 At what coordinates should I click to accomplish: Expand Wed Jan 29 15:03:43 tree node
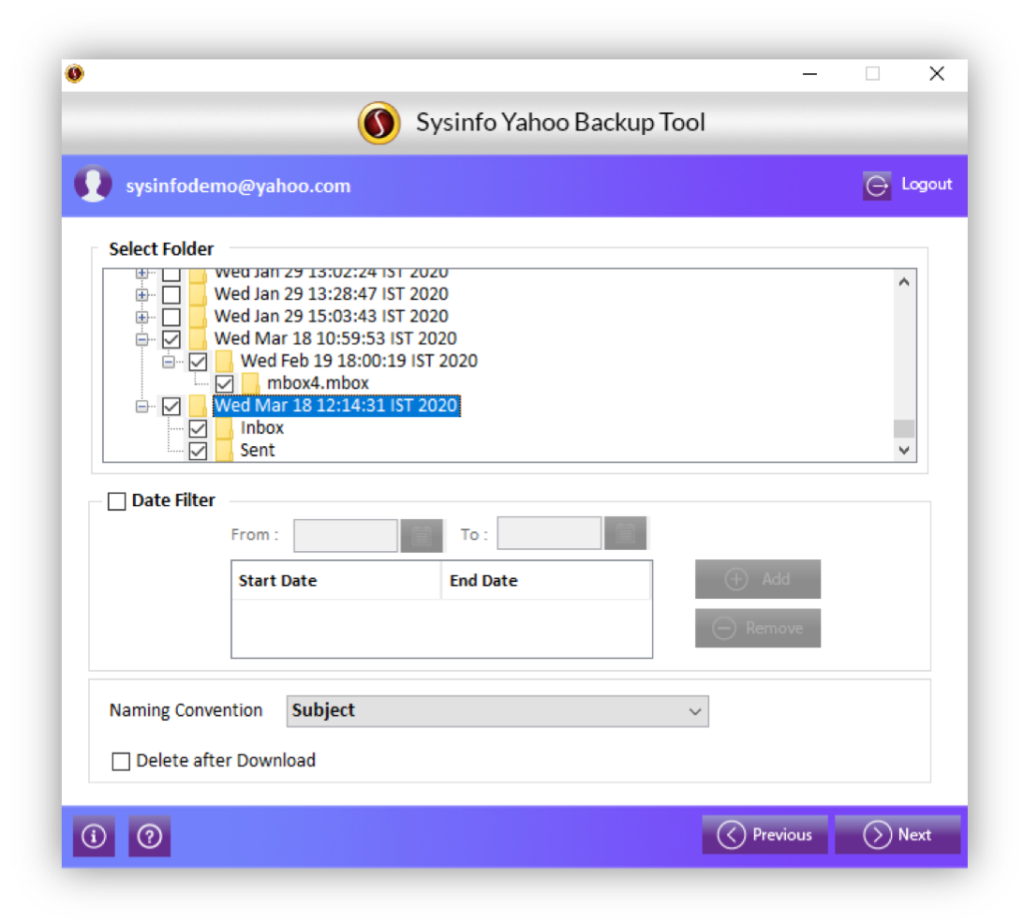coord(142,317)
